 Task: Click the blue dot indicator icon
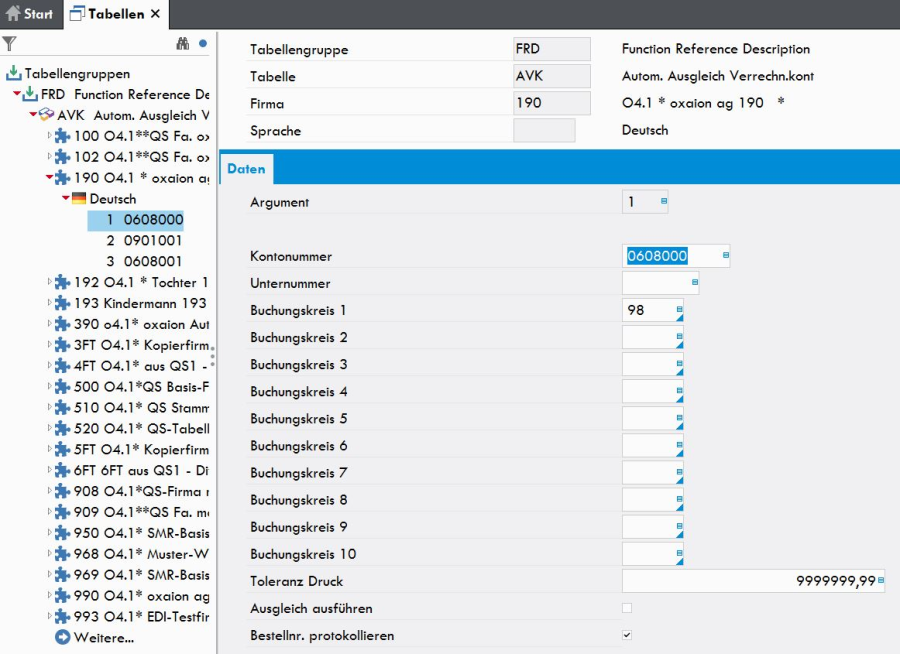pyautogui.click(x=203, y=44)
